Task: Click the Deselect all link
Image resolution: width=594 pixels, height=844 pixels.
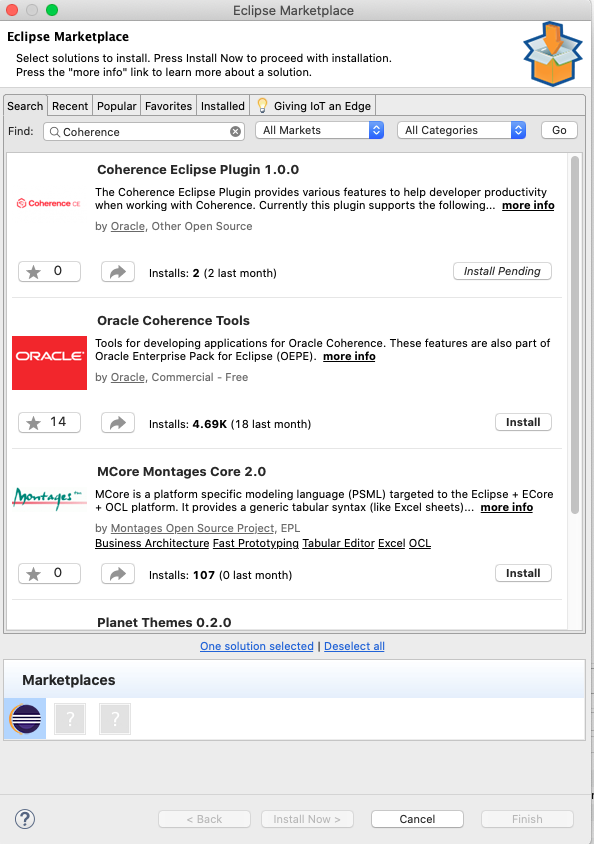Action: 354,646
